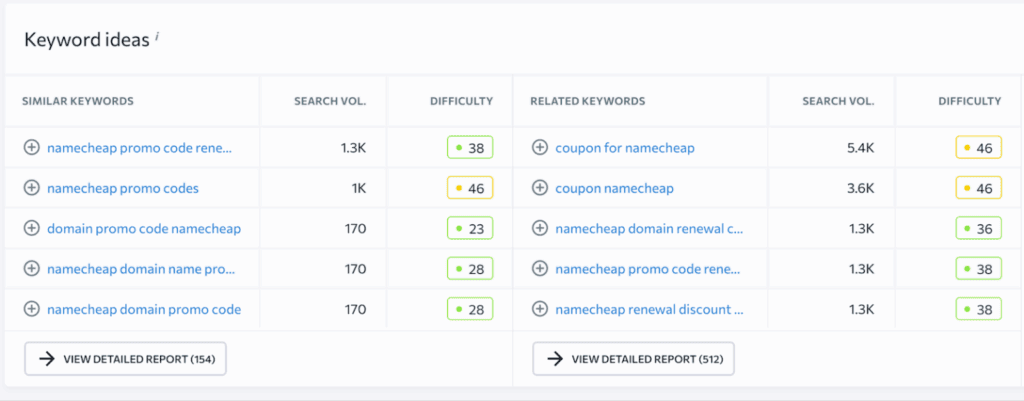Image resolution: width=1024 pixels, height=401 pixels.
Task: Add 'namecheap domain name pro...' using its plus icon
Action: pyautogui.click(x=31, y=269)
